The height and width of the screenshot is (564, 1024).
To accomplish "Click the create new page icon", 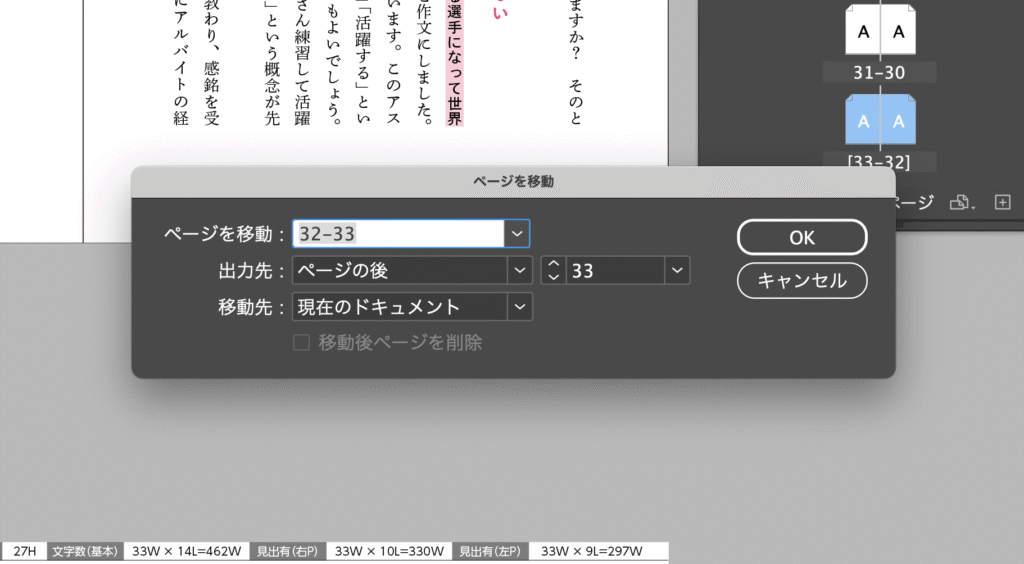I will [1002, 202].
